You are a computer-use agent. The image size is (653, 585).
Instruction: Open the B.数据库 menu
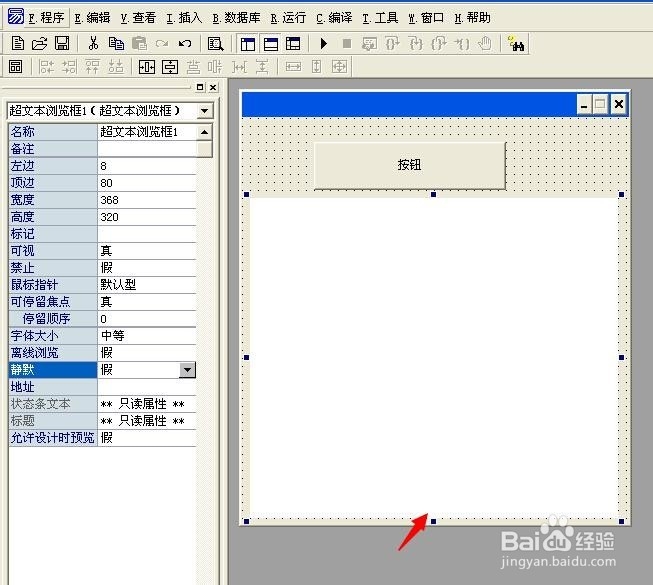(236, 18)
